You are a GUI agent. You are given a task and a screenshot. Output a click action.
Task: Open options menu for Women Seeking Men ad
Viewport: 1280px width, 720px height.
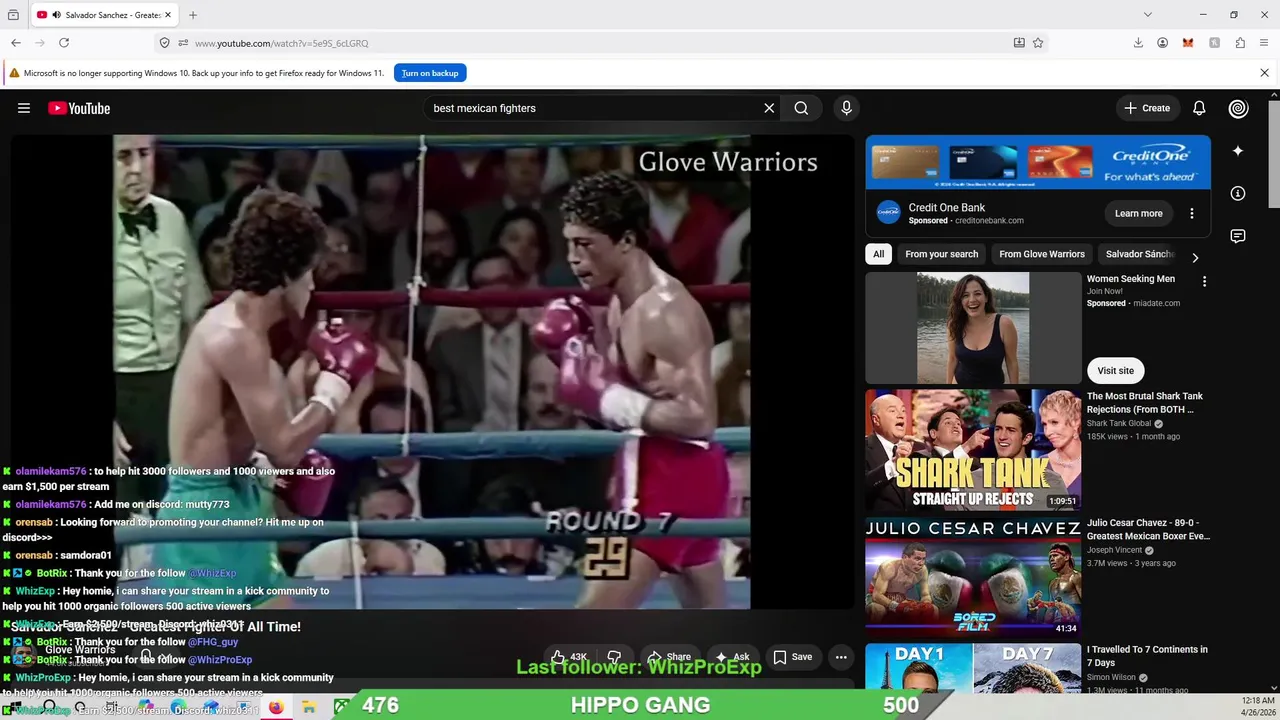[1204, 282]
